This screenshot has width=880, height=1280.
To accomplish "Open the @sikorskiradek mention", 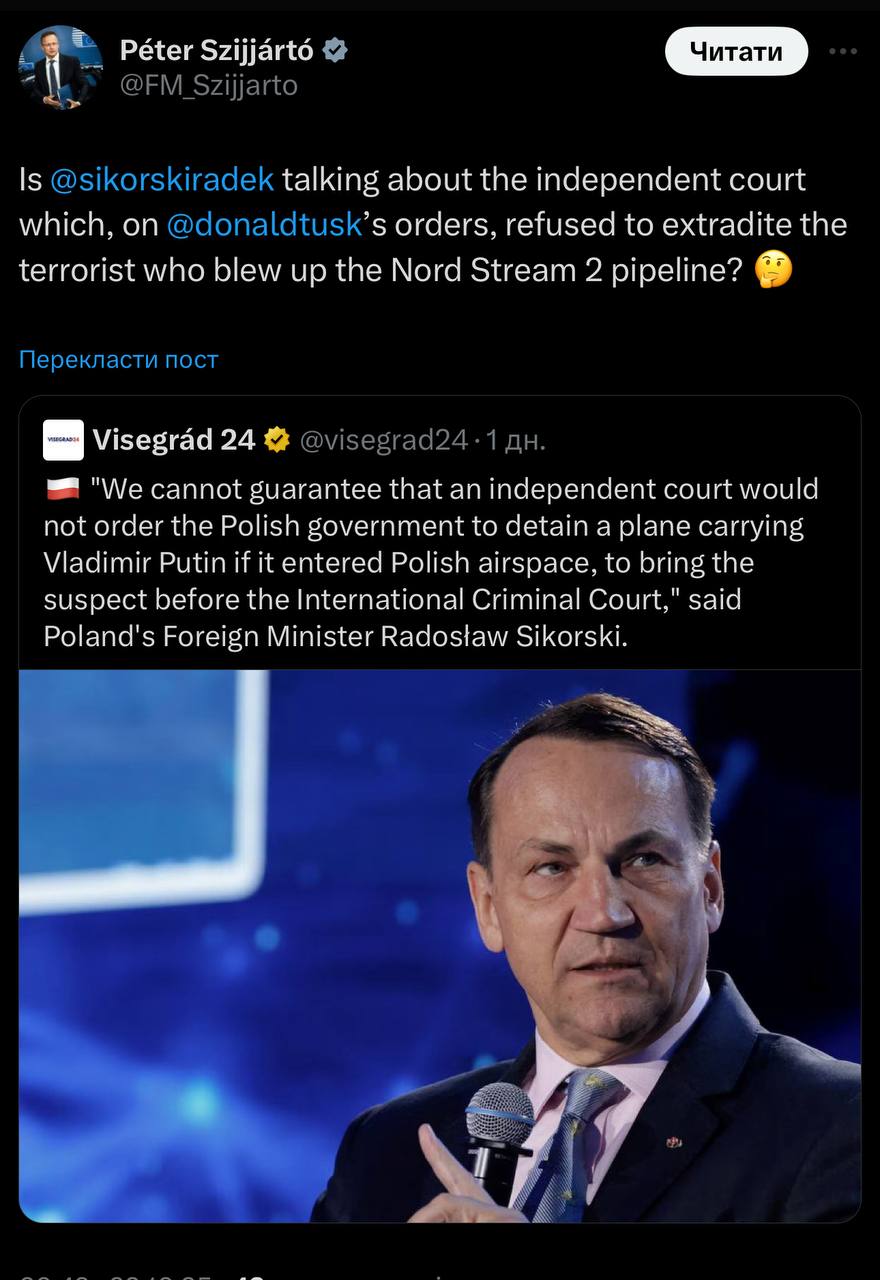I will (x=161, y=179).
